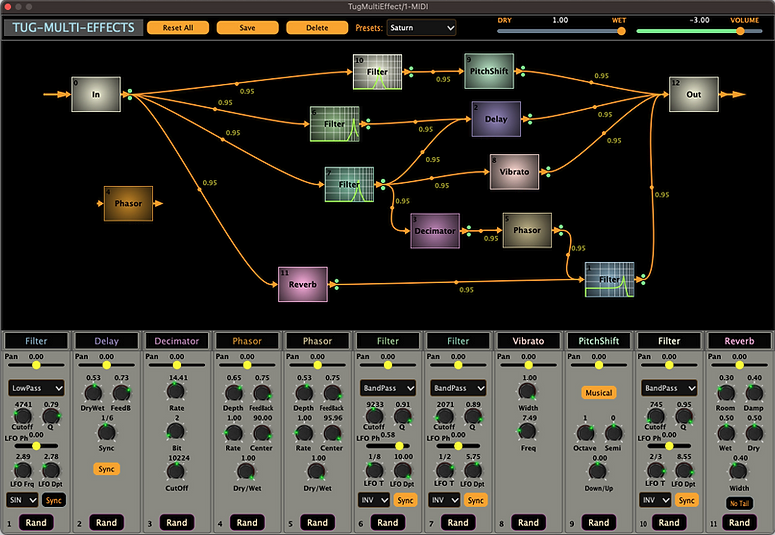This screenshot has width=775, height=535.
Task: Toggle the Sync button in the Delay panel
Action: point(106,469)
